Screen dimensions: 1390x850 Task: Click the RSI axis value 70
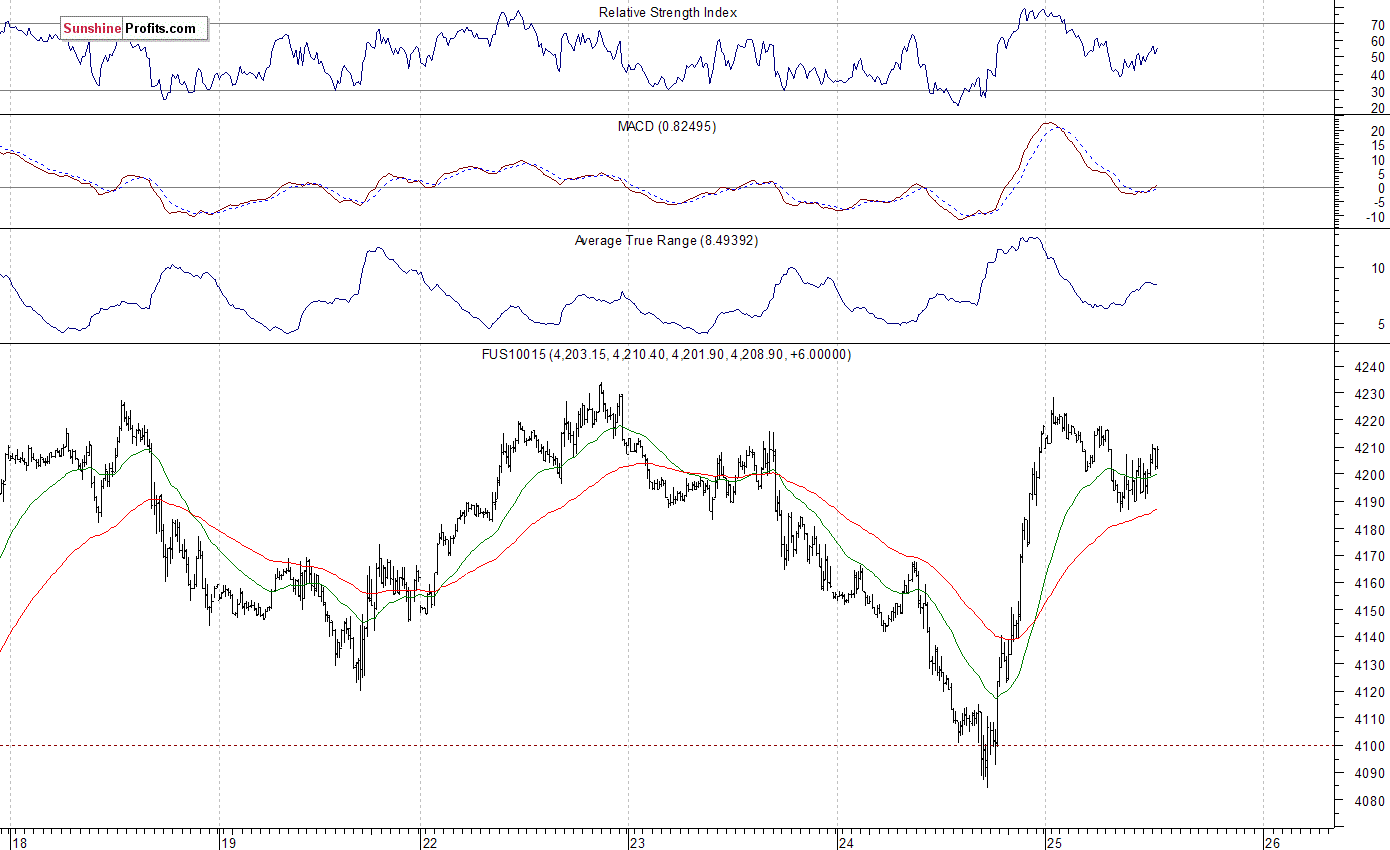(x=1377, y=24)
